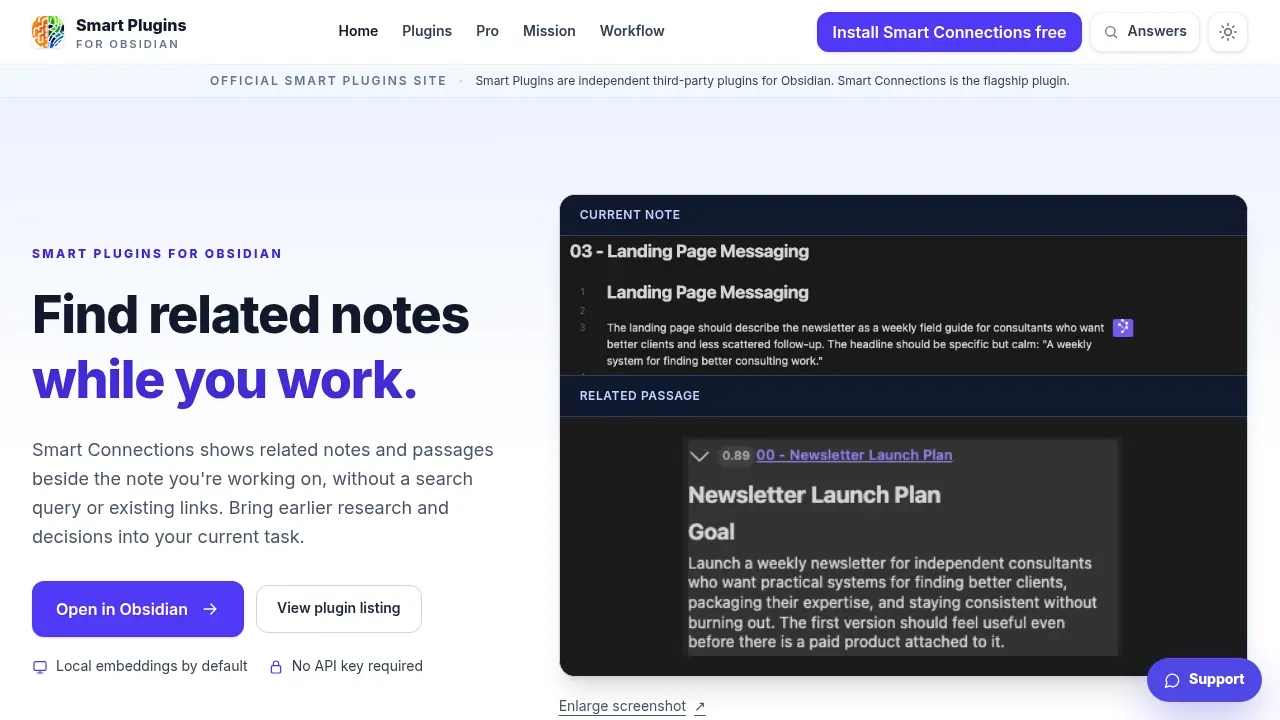Open the Support chat button
This screenshot has height=720, width=1280.
point(1204,680)
